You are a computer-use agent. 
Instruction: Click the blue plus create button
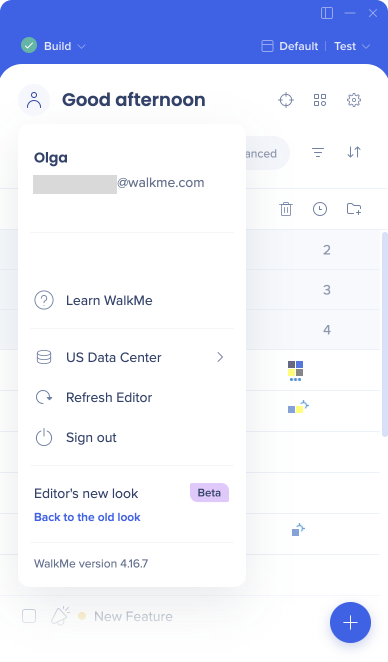pyautogui.click(x=350, y=623)
